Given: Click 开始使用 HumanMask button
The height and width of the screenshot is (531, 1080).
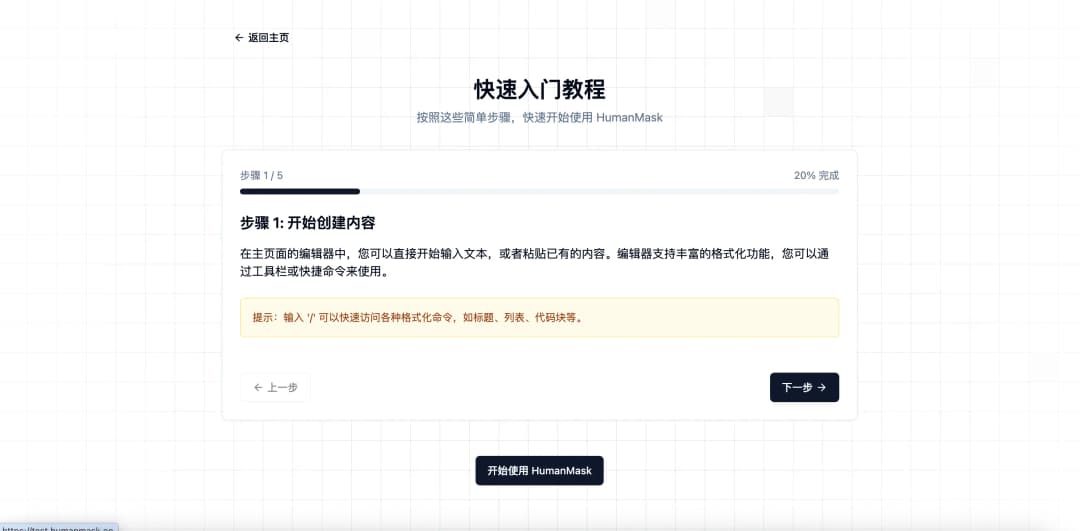Looking at the screenshot, I should 539,470.
